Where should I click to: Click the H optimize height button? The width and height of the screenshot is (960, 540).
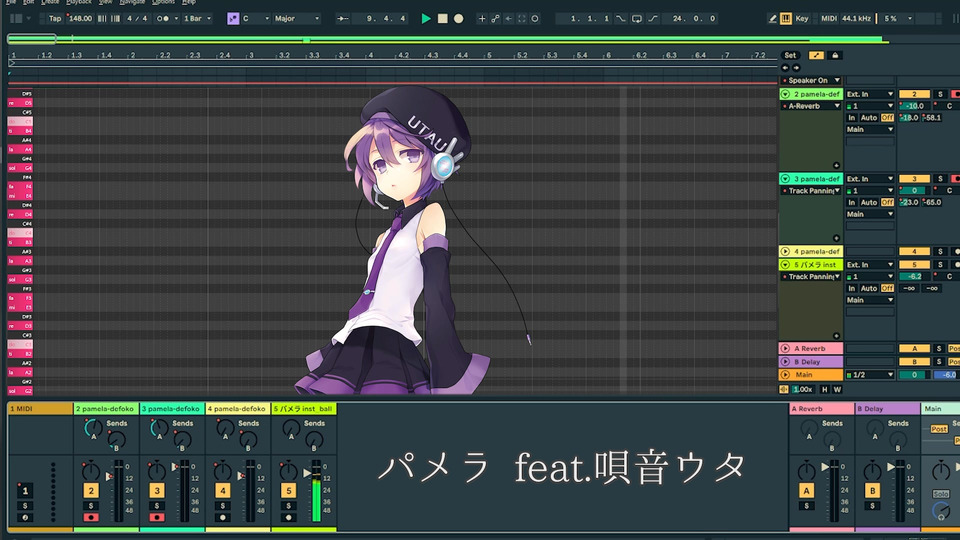pos(824,389)
